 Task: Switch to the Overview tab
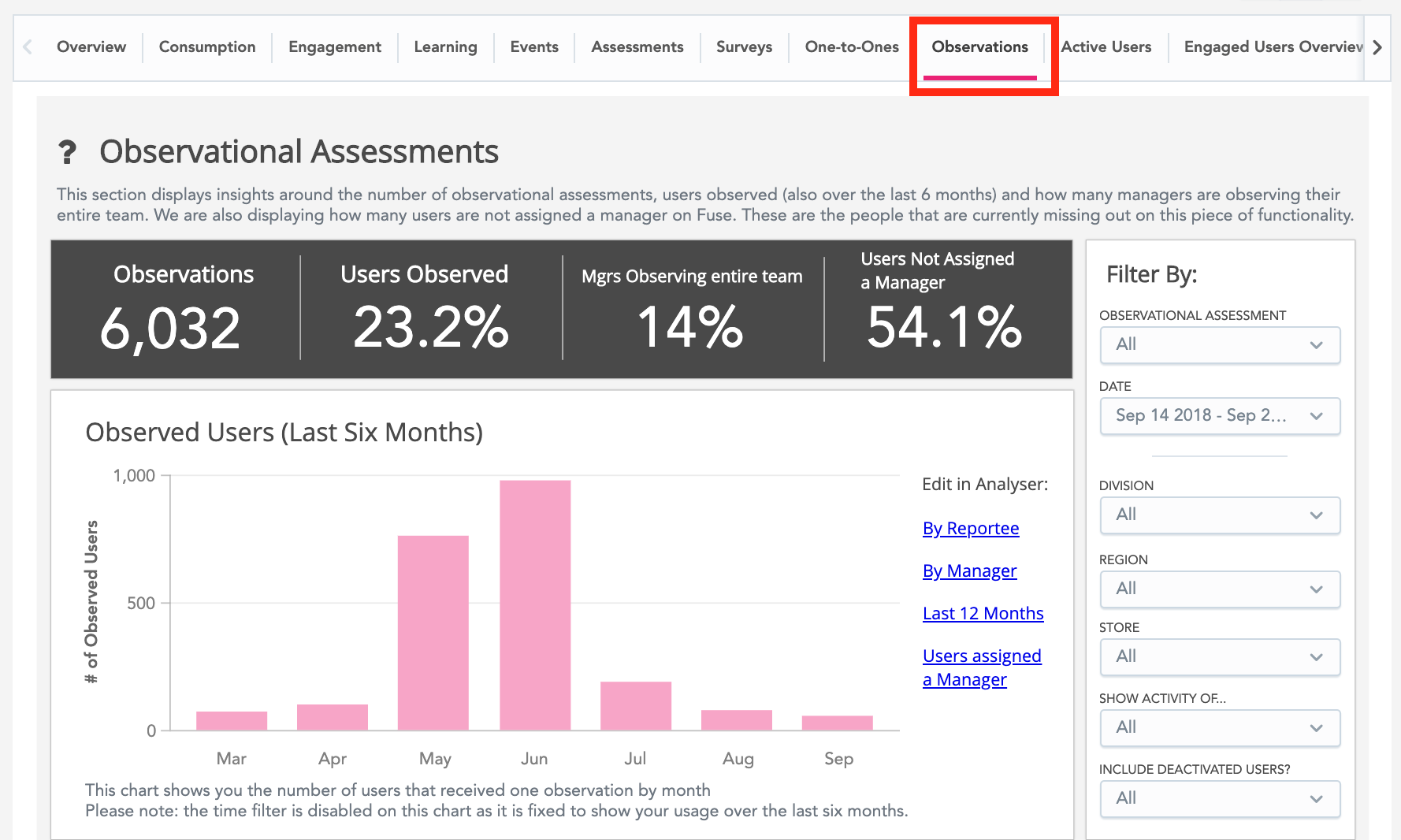coord(91,47)
